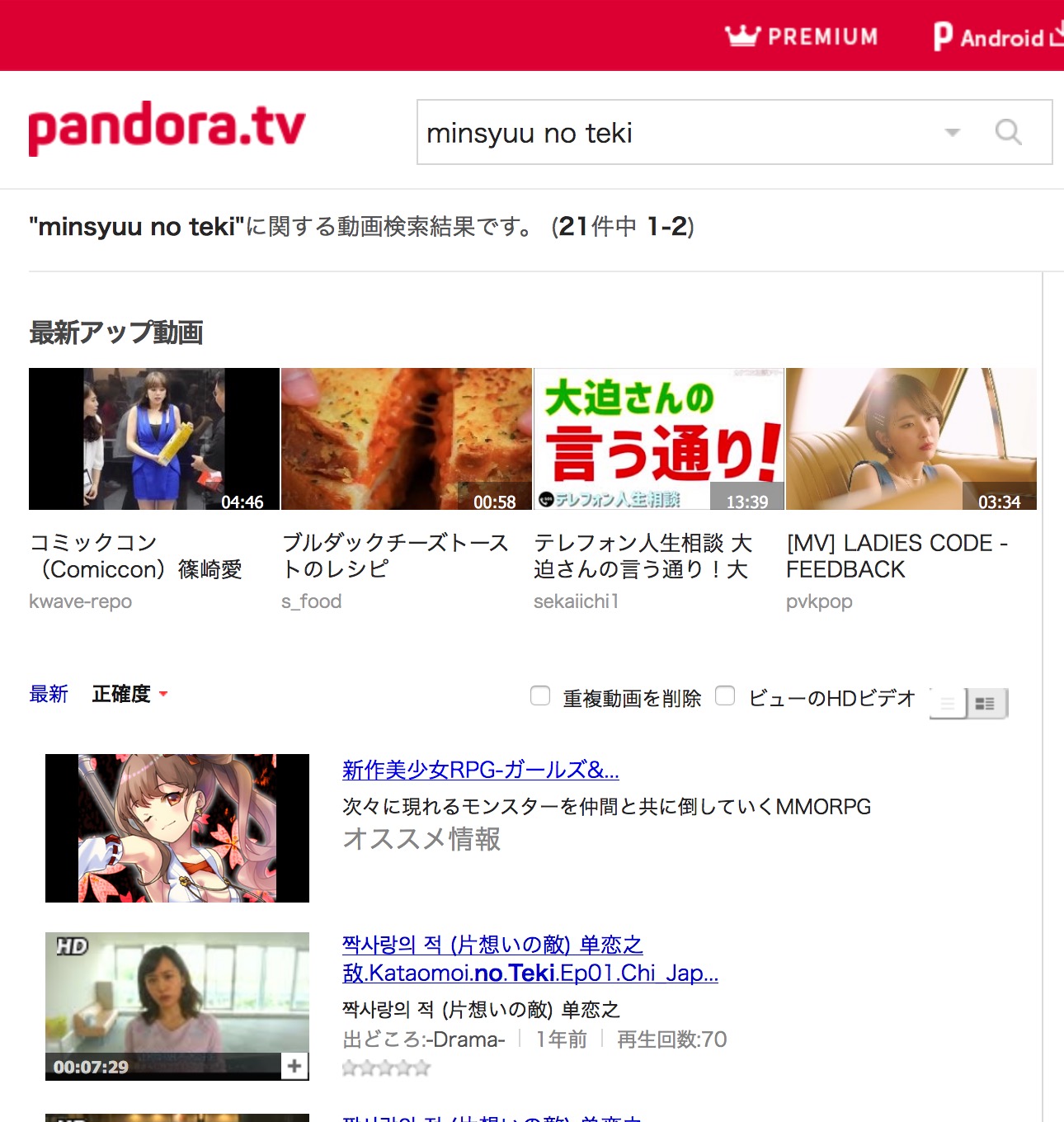
Task: Add Kataomoi video with plus icon
Action: pyautogui.click(x=294, y=1066)
